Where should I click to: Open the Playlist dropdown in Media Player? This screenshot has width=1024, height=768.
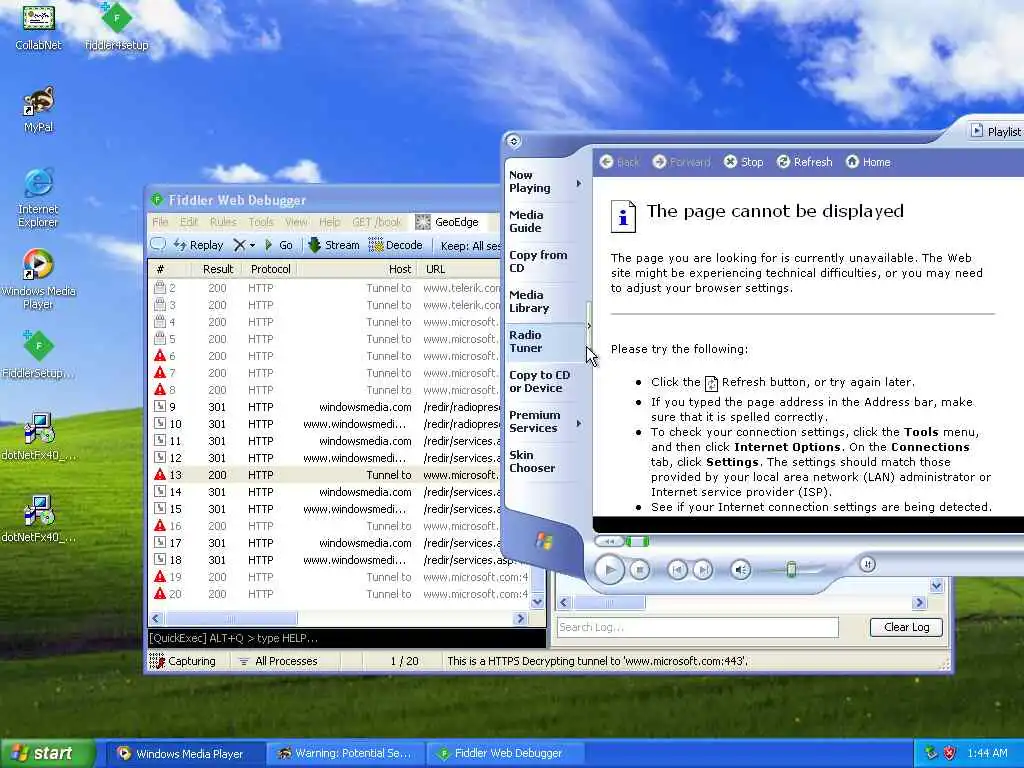point(996,131)
